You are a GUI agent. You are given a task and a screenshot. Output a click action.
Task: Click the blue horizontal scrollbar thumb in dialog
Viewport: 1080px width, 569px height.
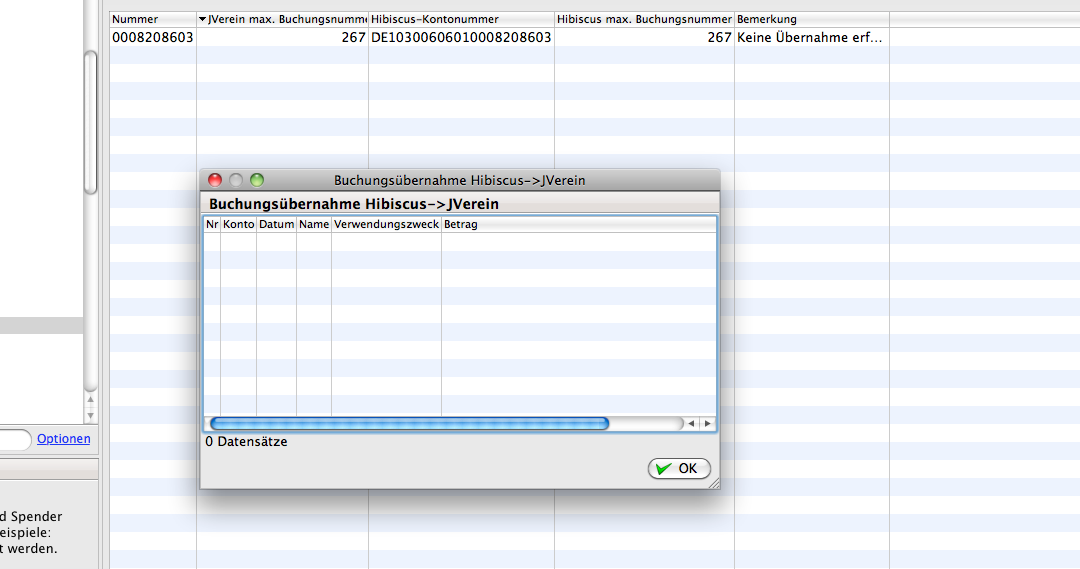409,424
